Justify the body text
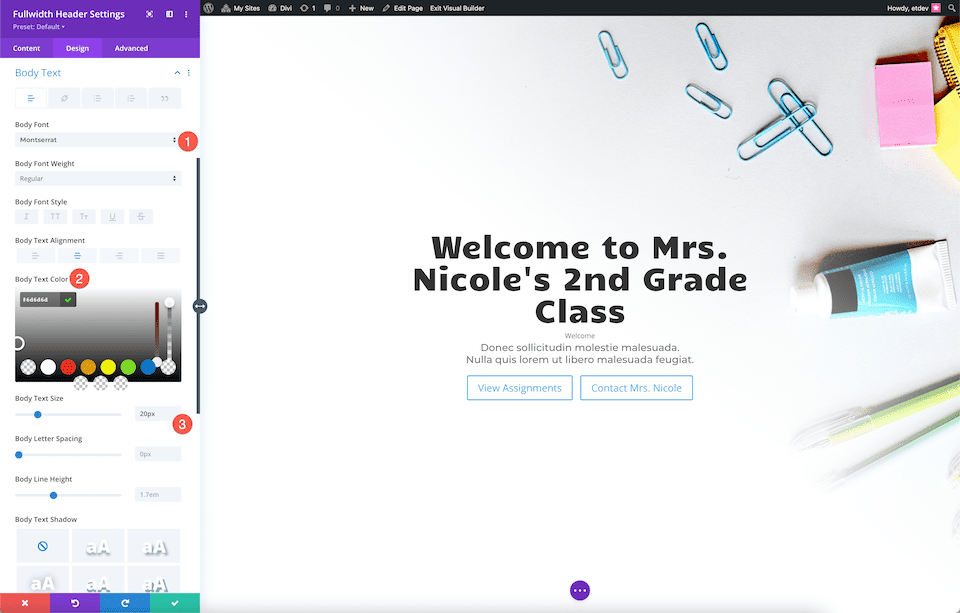 pos(160,255)
